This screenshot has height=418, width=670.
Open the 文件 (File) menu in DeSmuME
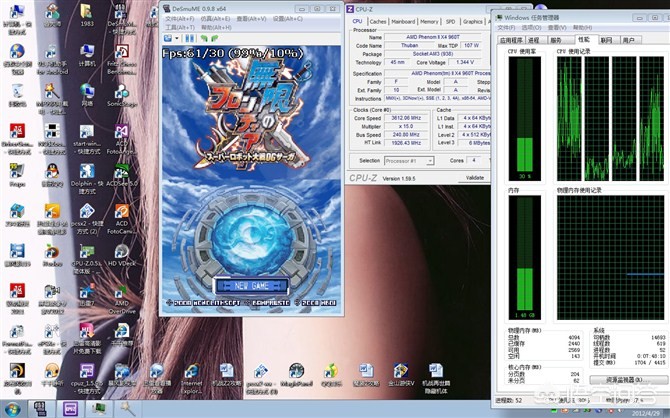(x=181, y=19)
